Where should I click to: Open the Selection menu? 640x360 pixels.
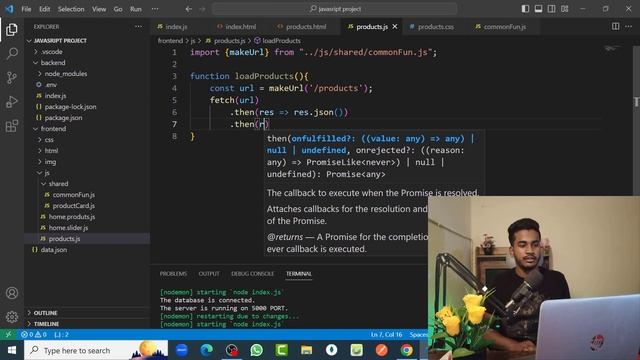click(x=71, y=9)
